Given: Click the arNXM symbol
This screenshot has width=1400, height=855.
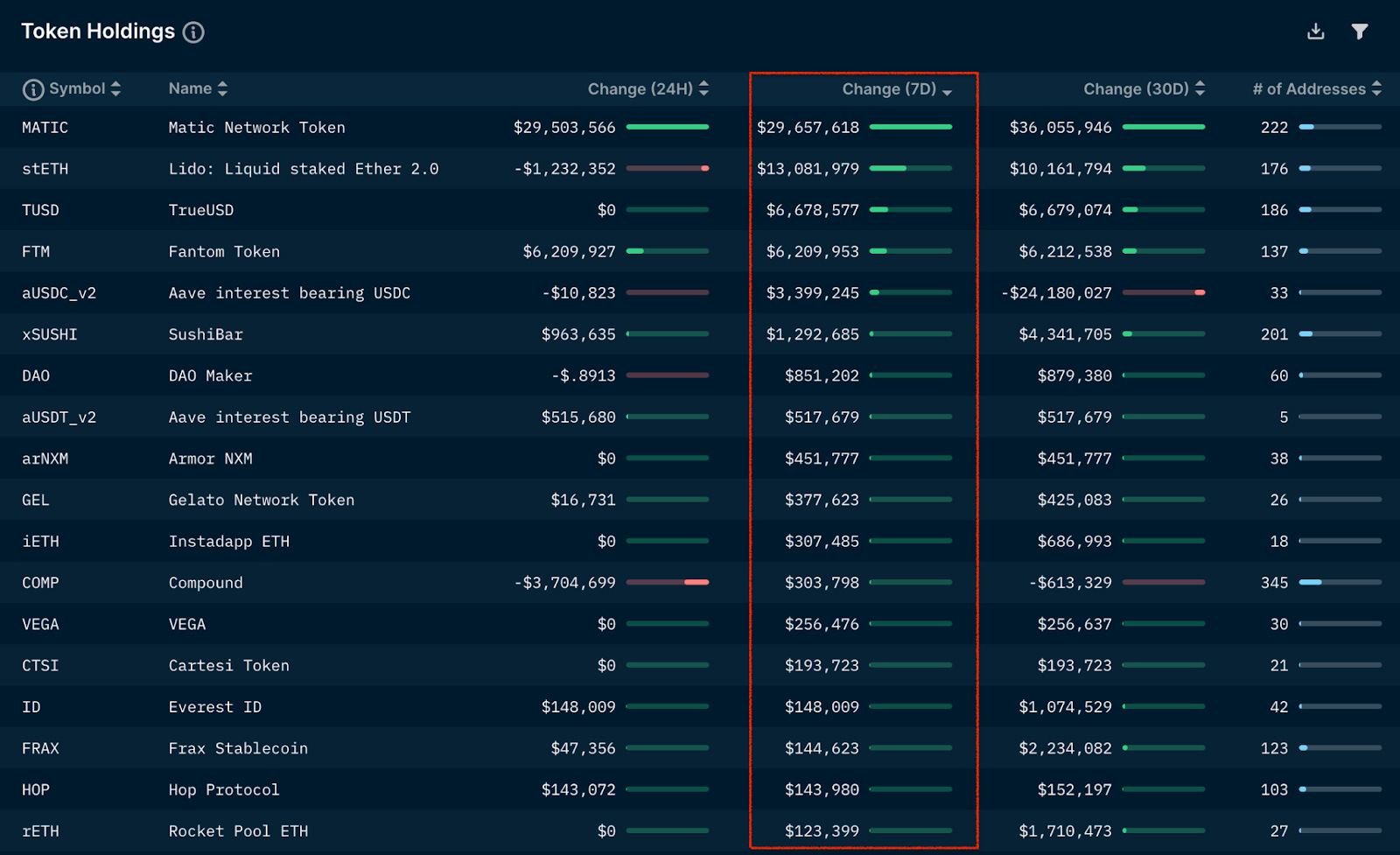Looking at the screenshot, I should point(45,459).
